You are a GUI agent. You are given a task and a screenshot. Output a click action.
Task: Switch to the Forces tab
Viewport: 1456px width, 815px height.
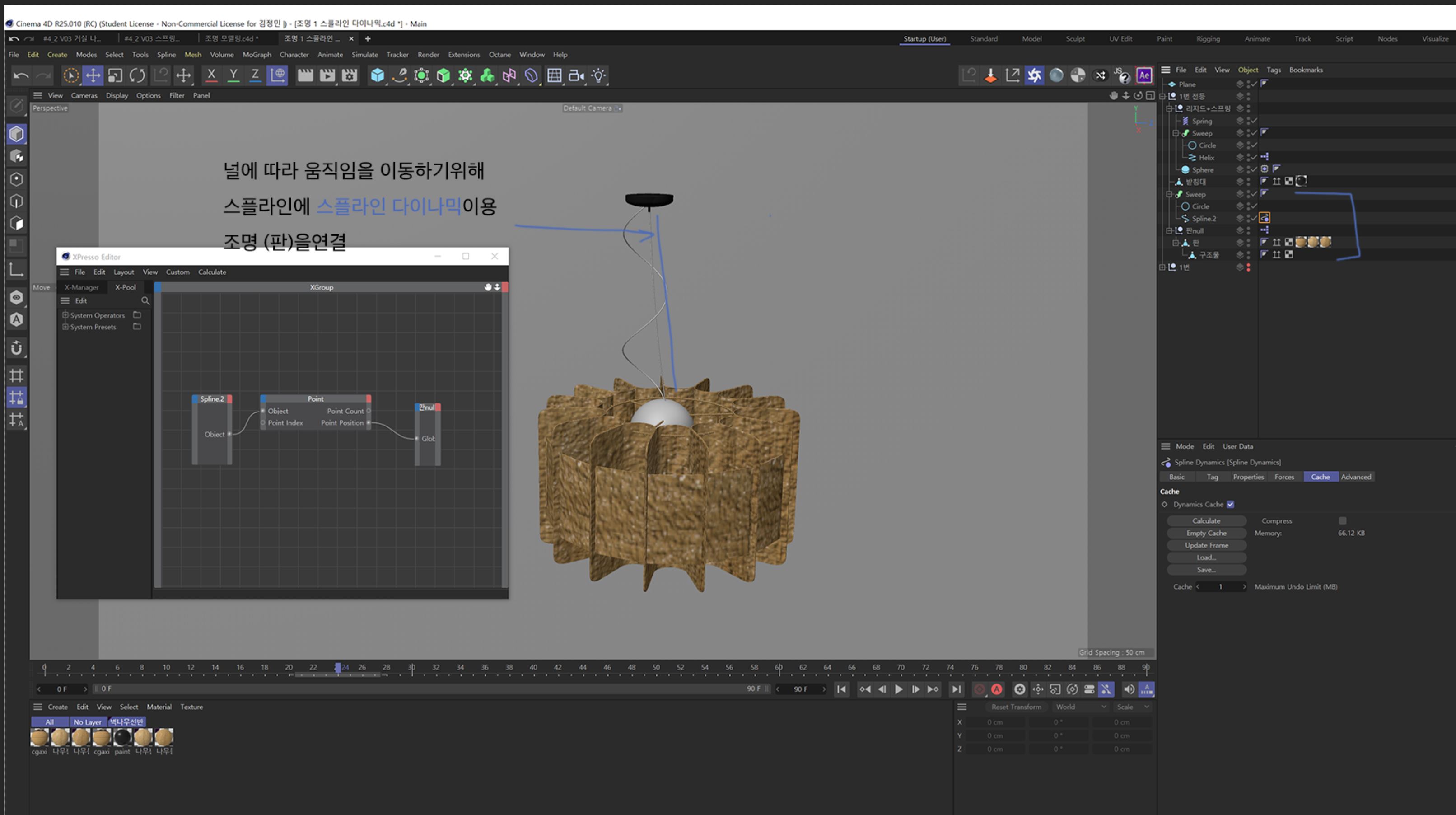(x=1283, y=477)
